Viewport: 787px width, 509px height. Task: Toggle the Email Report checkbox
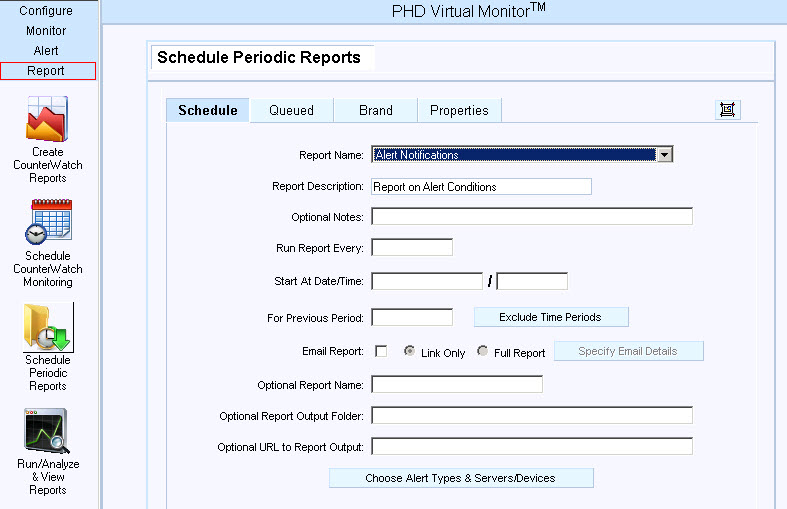coord(381,351)
